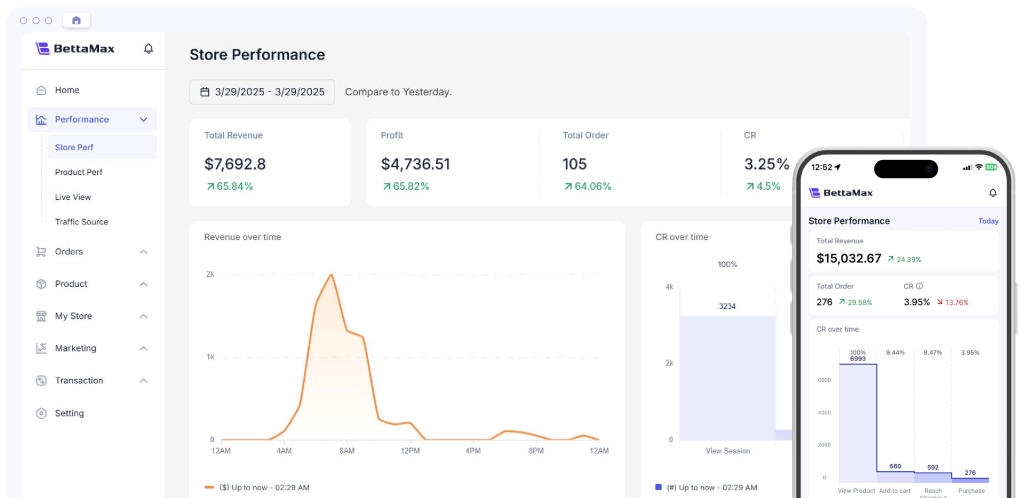Tap the bell icon on phone screen
The width and height of the screenshot is (1024, 498).
point(992,193)
